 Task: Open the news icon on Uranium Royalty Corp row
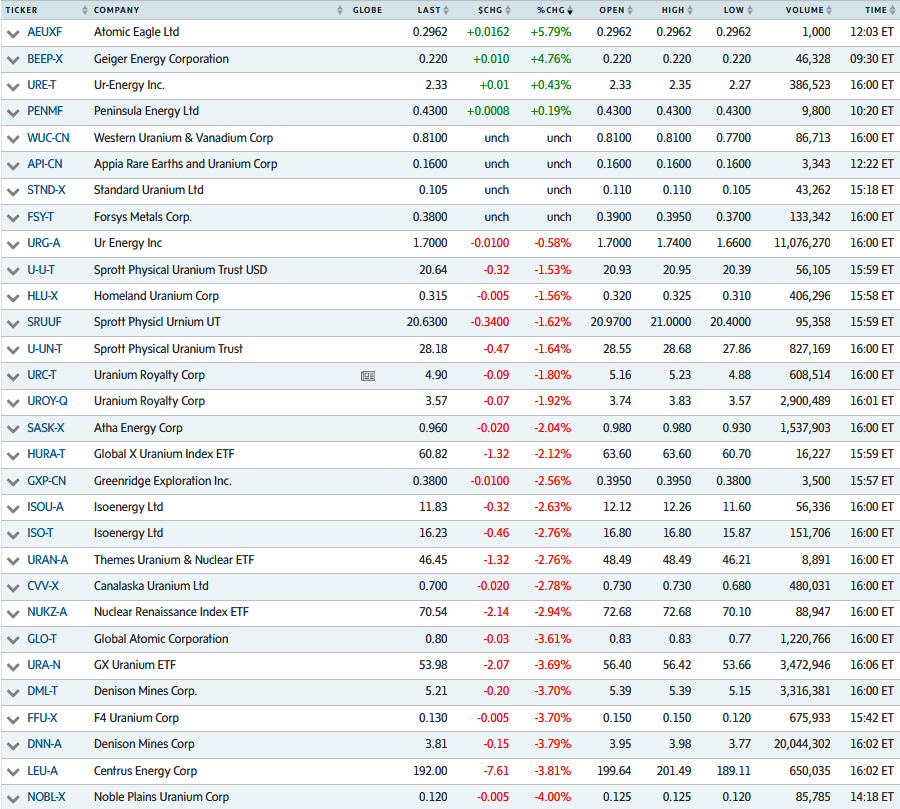[368, 375]
